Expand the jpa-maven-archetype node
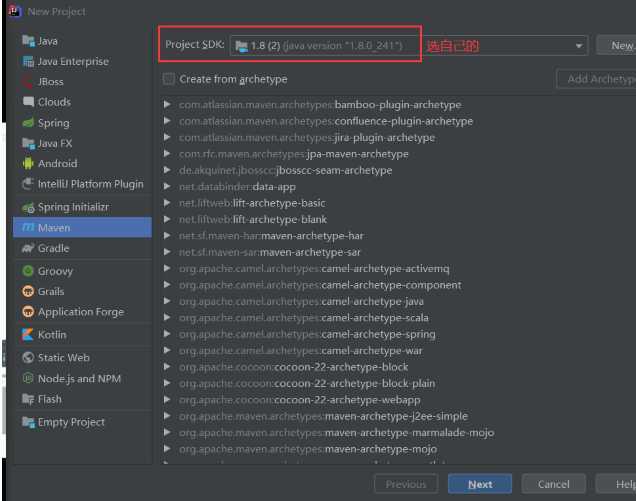 pos(167,154)
